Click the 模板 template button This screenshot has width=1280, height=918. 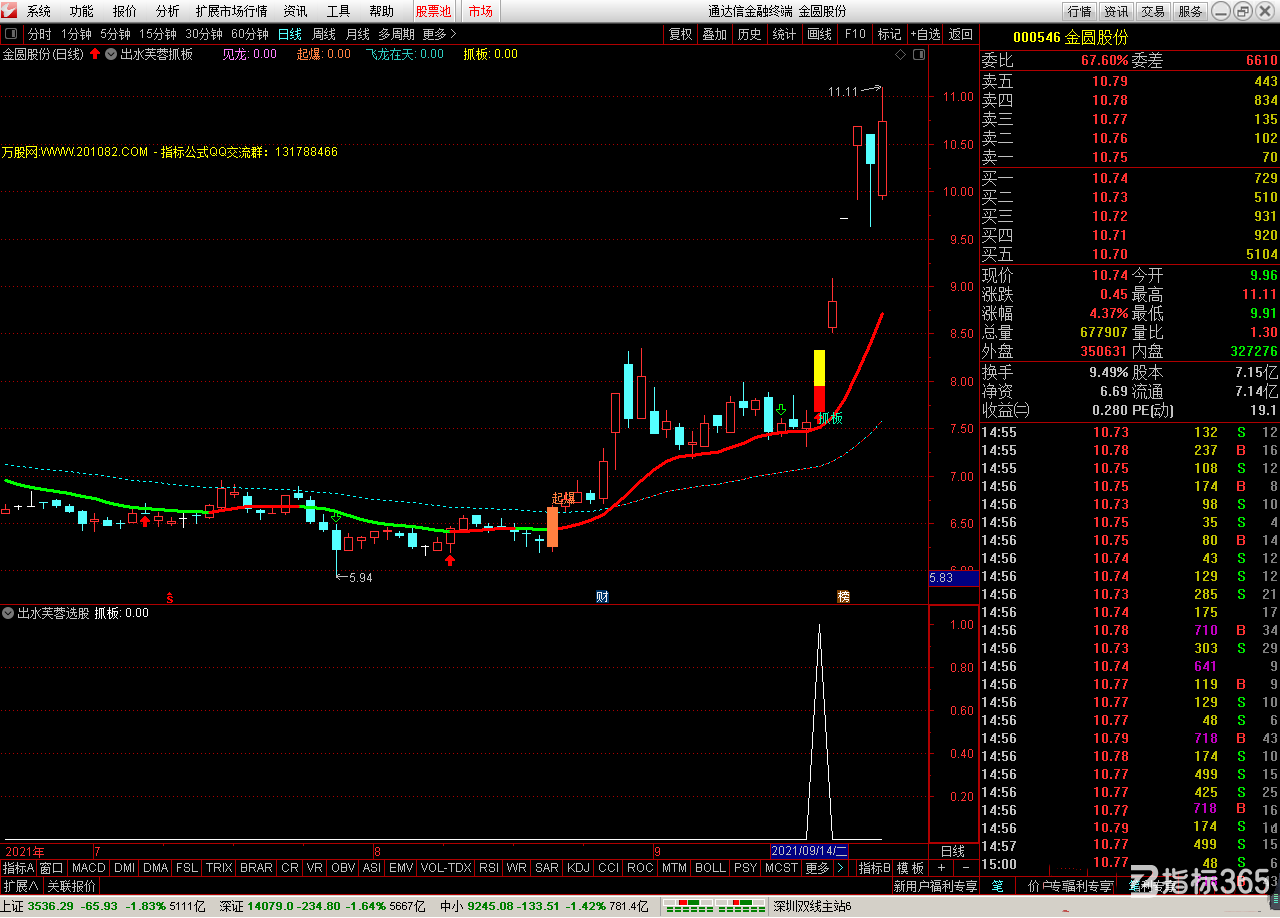(x=910, y=868)
